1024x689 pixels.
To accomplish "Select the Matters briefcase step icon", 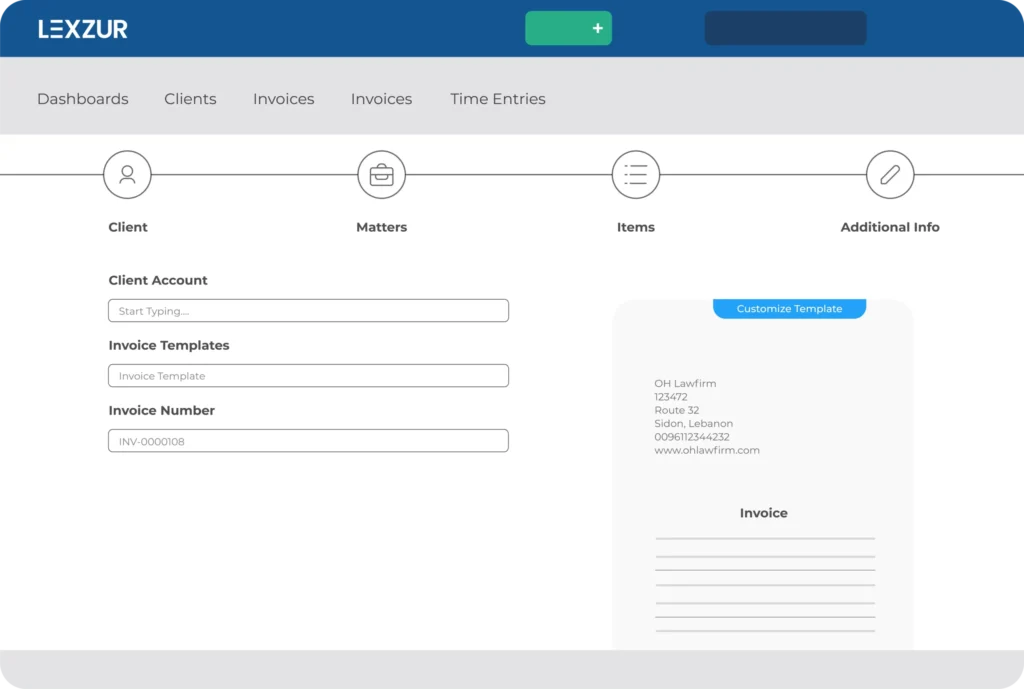I will point(381,175).
